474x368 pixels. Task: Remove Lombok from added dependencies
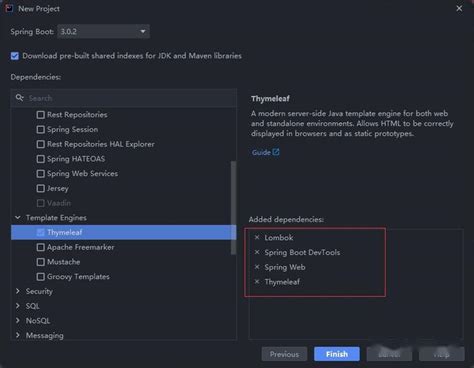257,237
